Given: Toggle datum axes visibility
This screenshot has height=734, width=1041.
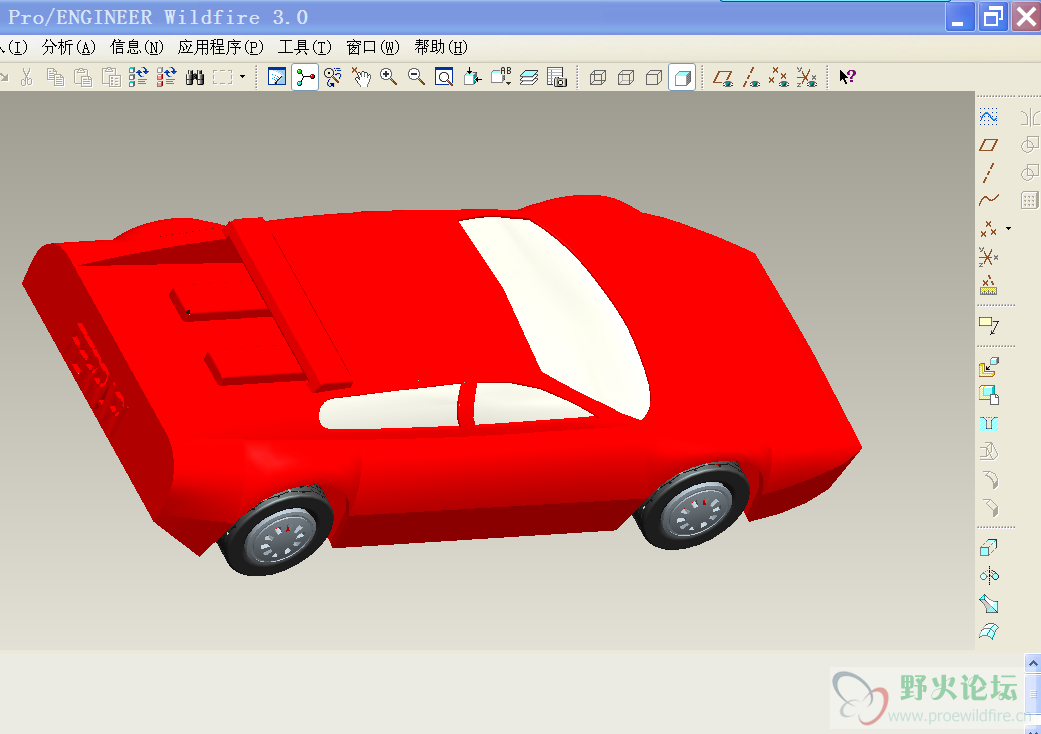Looking at the screenshot, I should coord(751,78).
